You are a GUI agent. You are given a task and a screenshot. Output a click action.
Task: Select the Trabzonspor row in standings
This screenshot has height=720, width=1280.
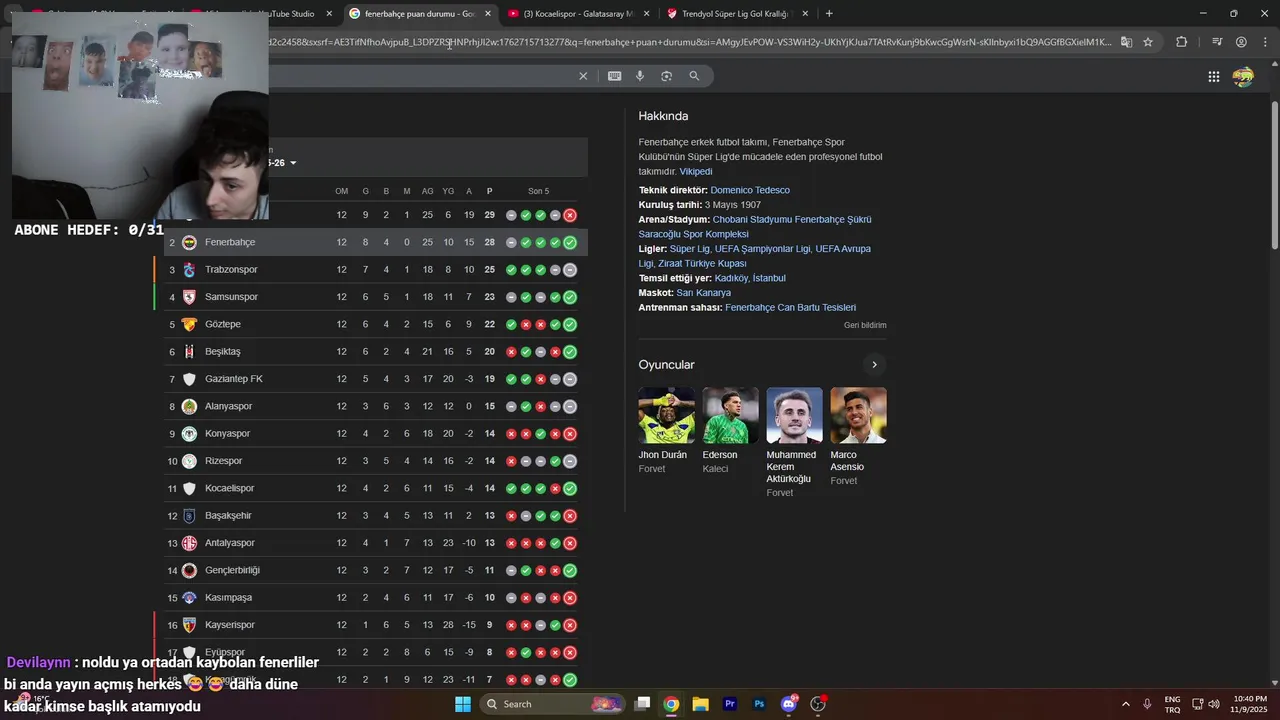click(x=376, y=270)
